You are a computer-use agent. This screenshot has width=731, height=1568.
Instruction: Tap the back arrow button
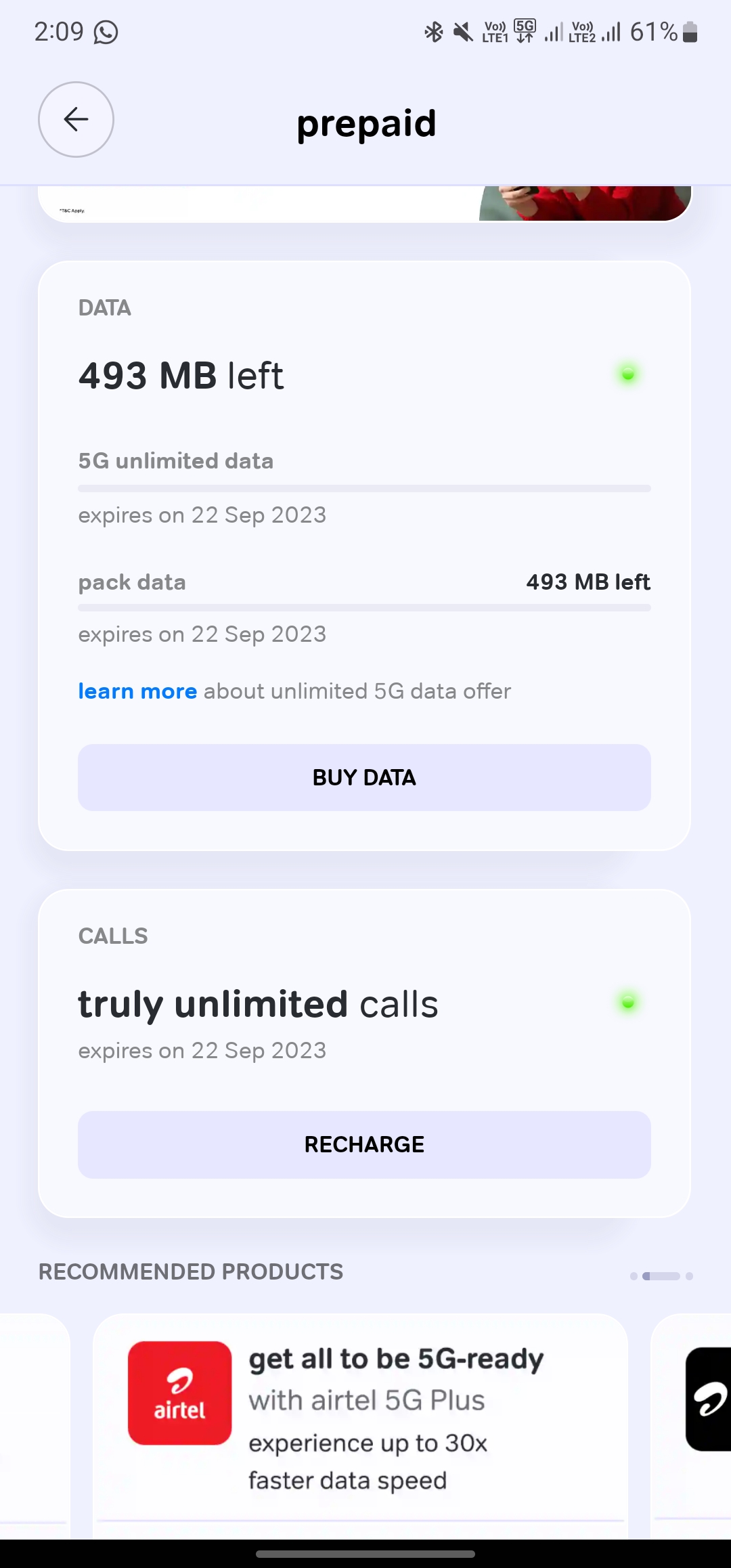[x=76, y=120]
